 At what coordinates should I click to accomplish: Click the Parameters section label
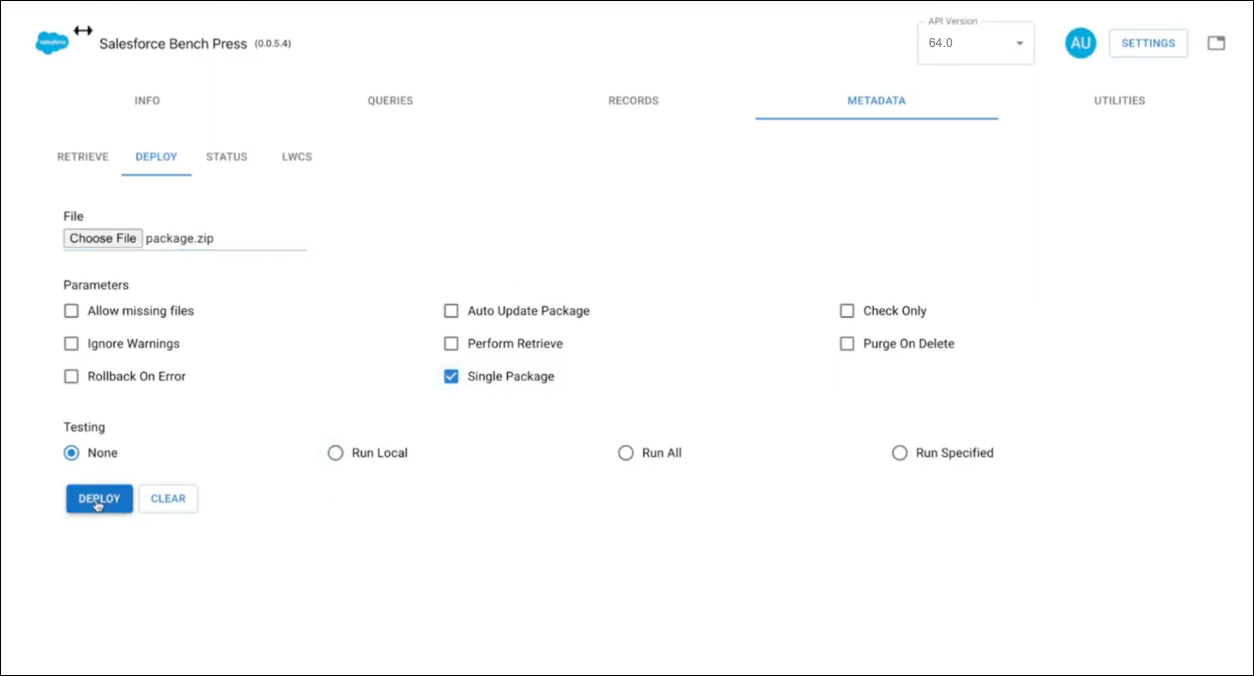pyautogui.click(x=96, y=285)
